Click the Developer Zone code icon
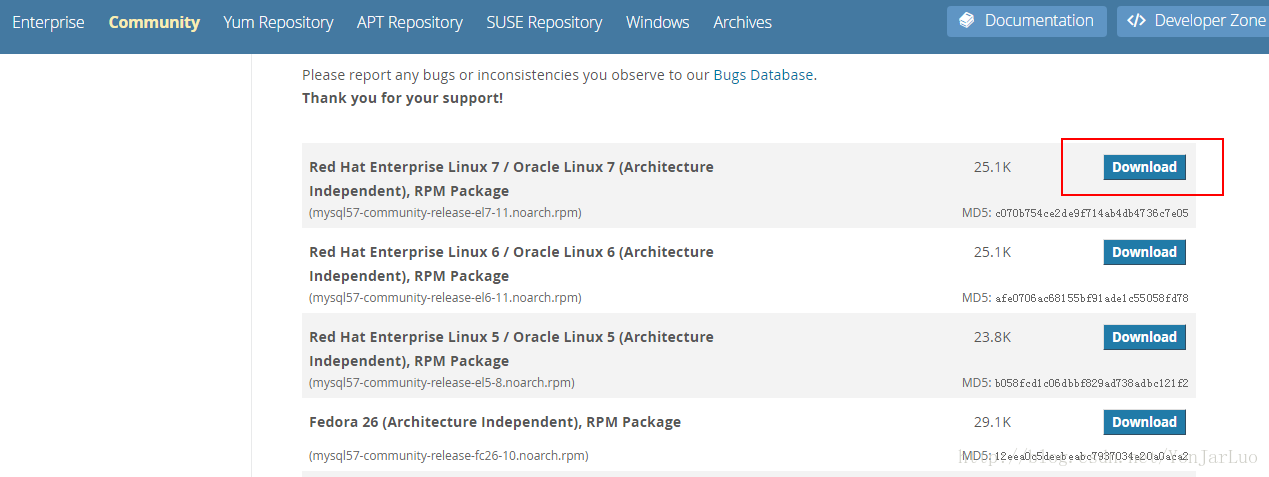1269x477 pixels. coord(1136,21)
